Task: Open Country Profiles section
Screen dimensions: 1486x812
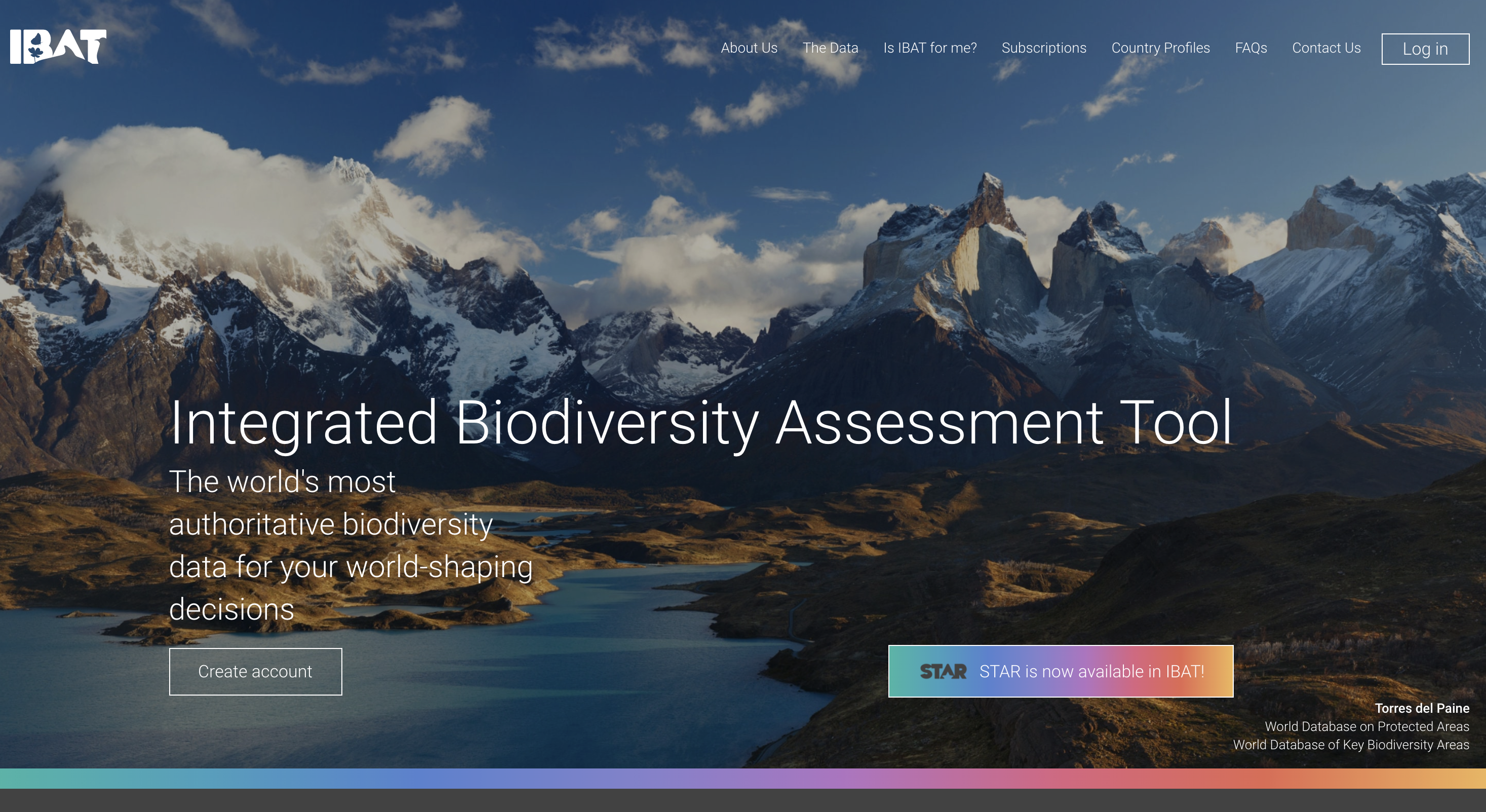Action: (x=1160, y=48)
